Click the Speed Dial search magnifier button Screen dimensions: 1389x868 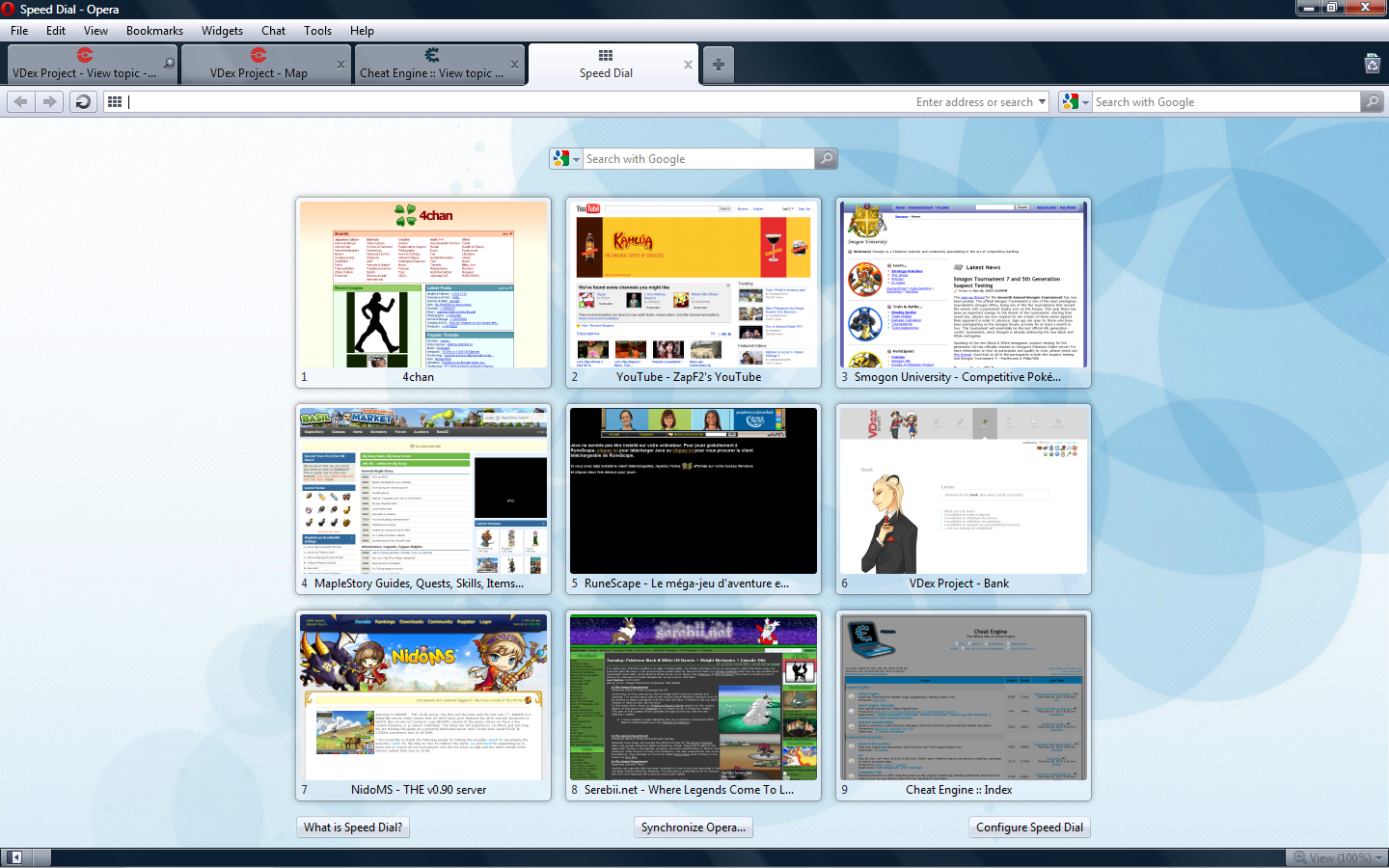pyautogui.click(x=826, y=159)
